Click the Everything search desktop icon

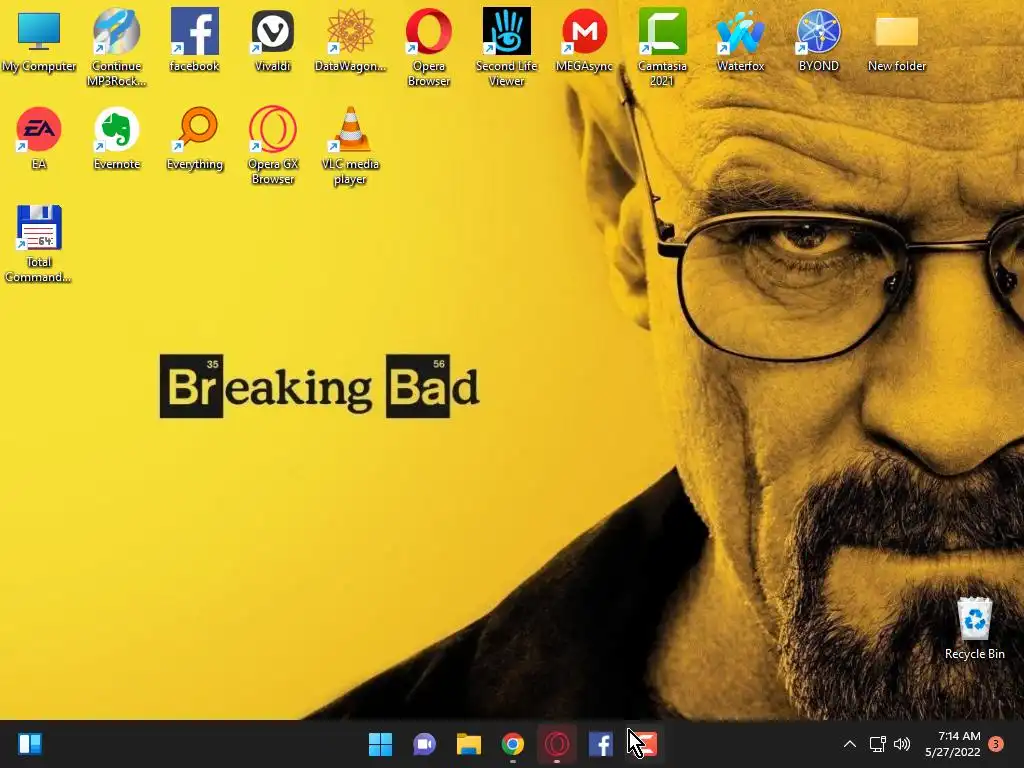195,138
